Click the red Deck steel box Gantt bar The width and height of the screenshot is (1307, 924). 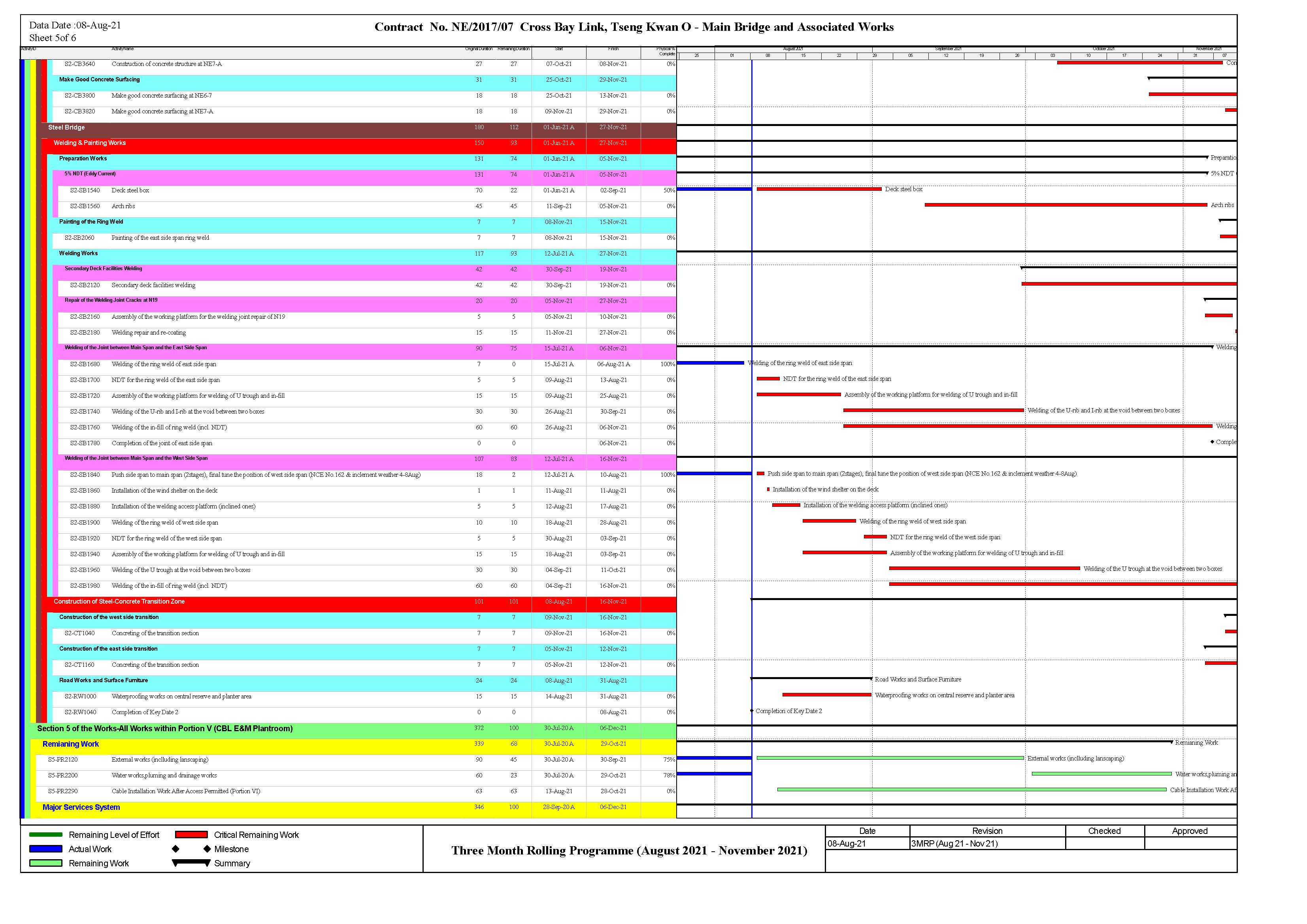819,189
